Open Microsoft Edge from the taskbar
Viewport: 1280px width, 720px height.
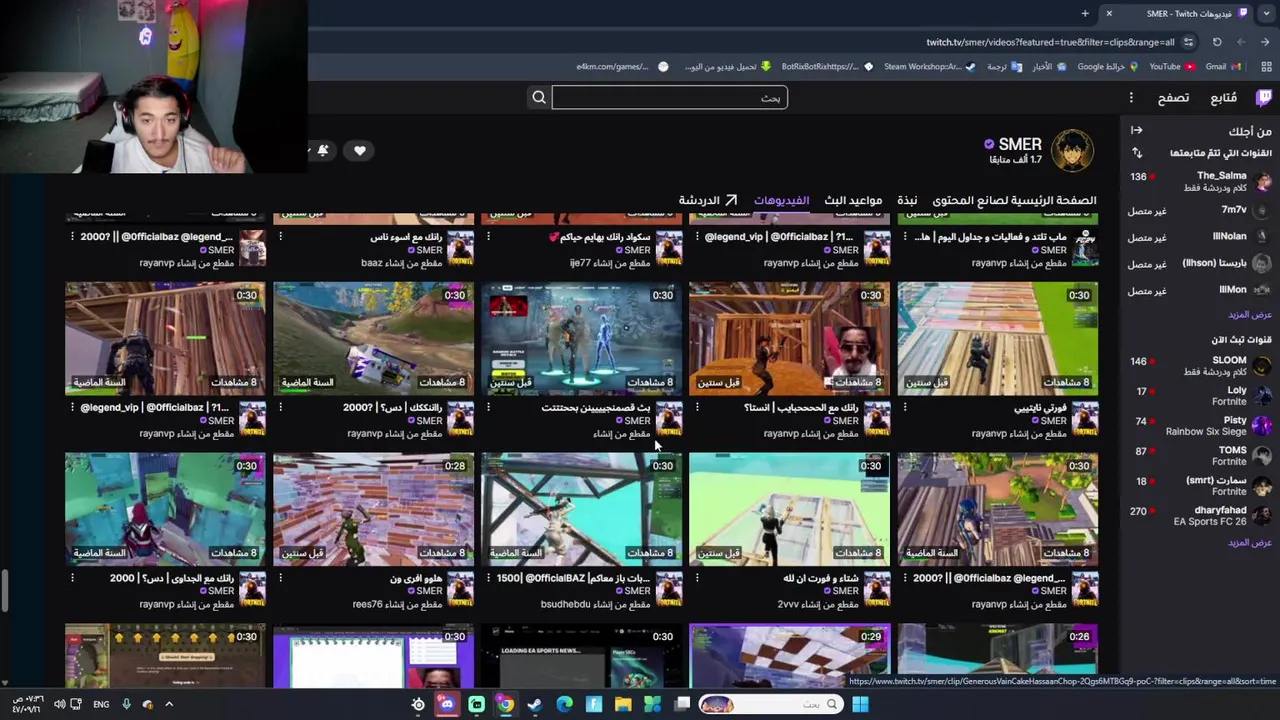tap(564, 704)
